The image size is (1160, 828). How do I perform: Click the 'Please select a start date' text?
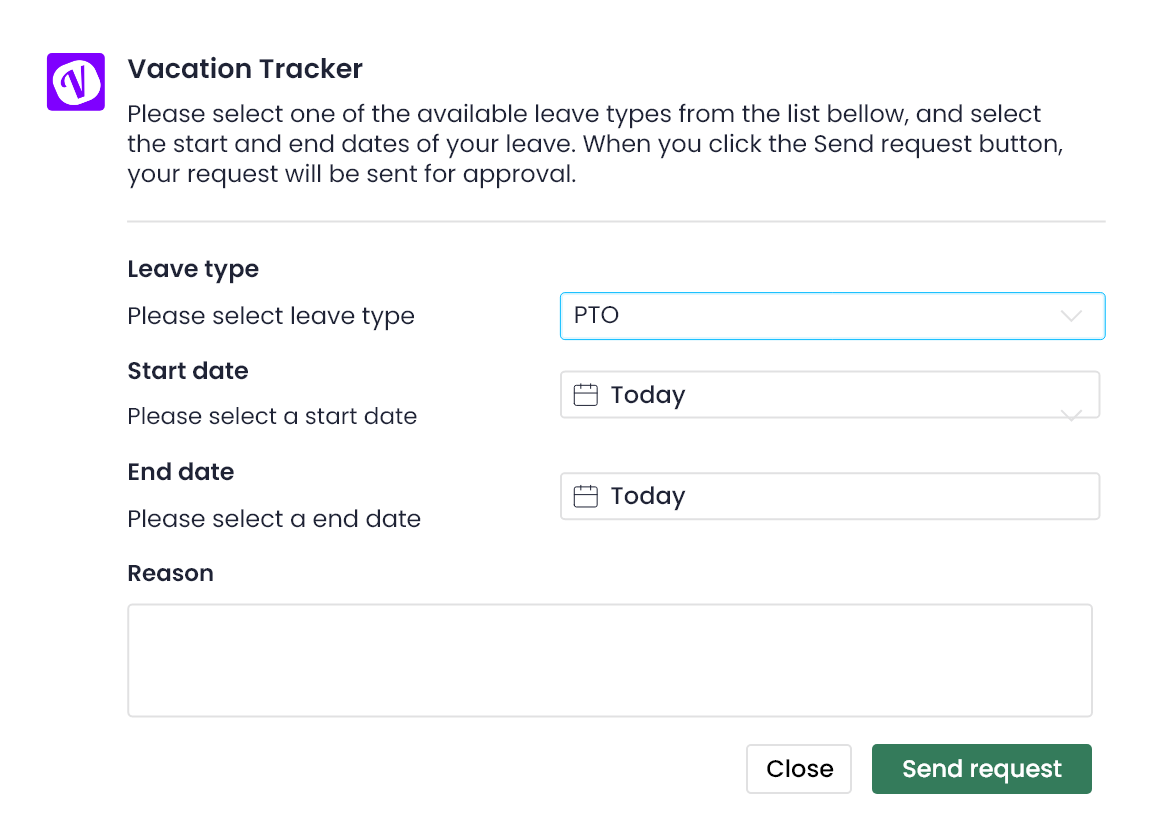(272, 417)
